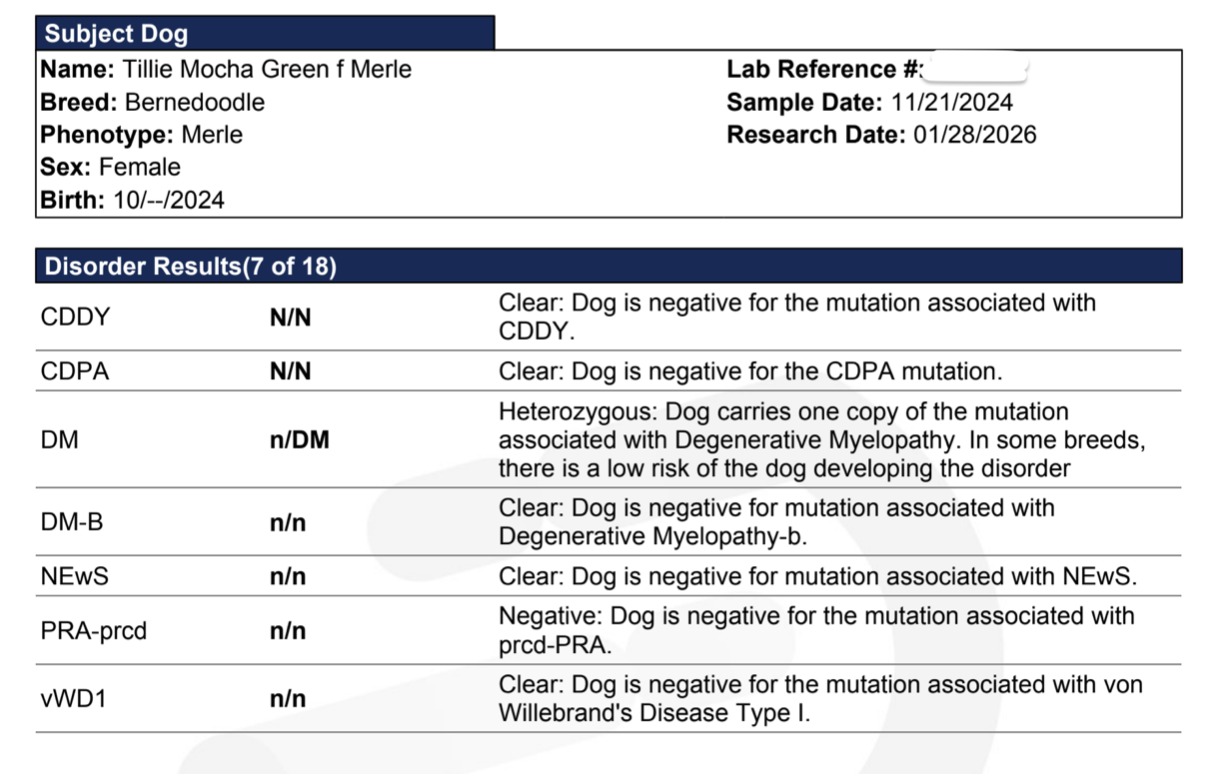Select the DM-B disorder row label
This screenshot has width=1214, height=774.
point(72,522)
